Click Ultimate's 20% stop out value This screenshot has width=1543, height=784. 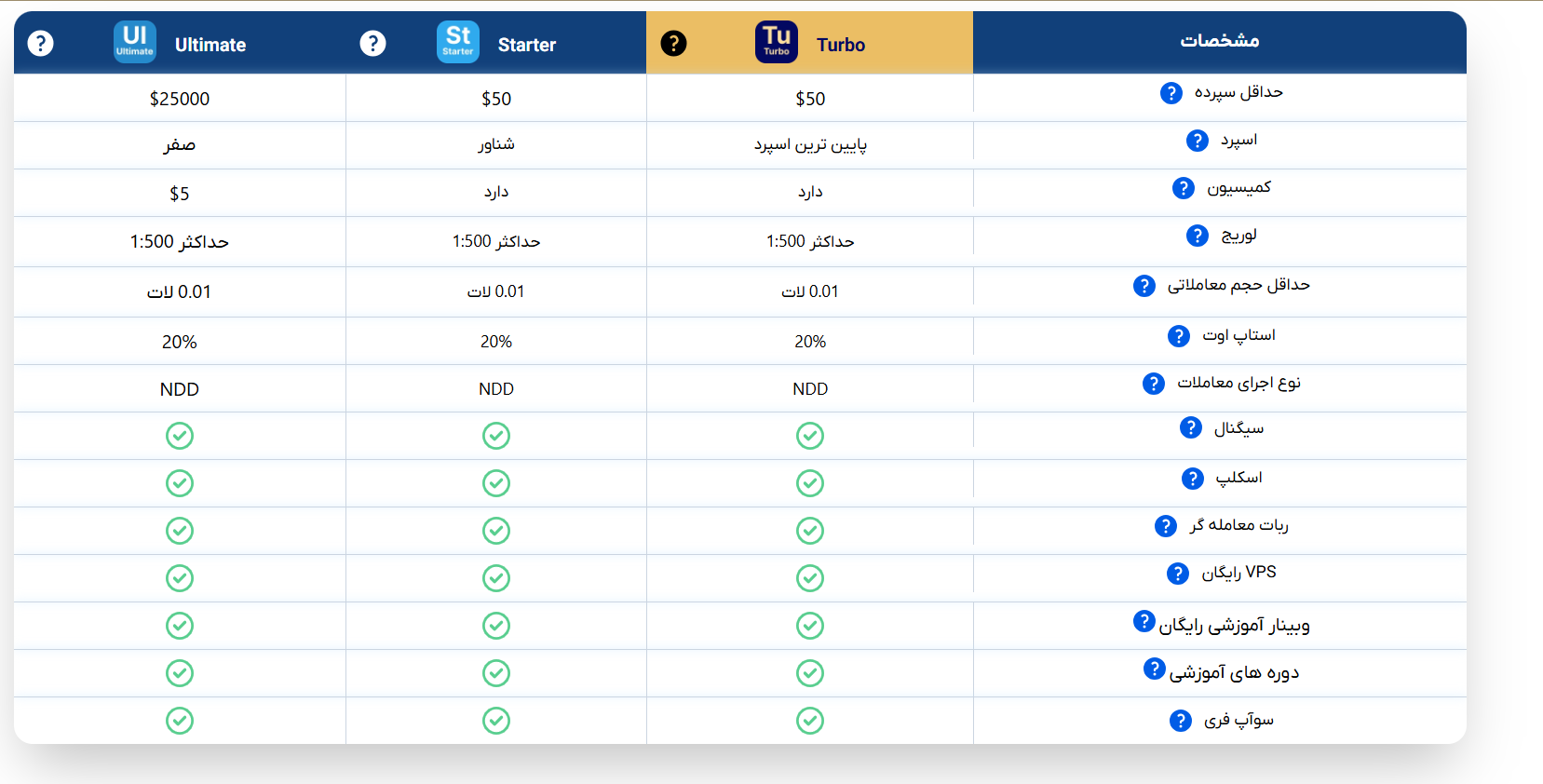[180, 343]
